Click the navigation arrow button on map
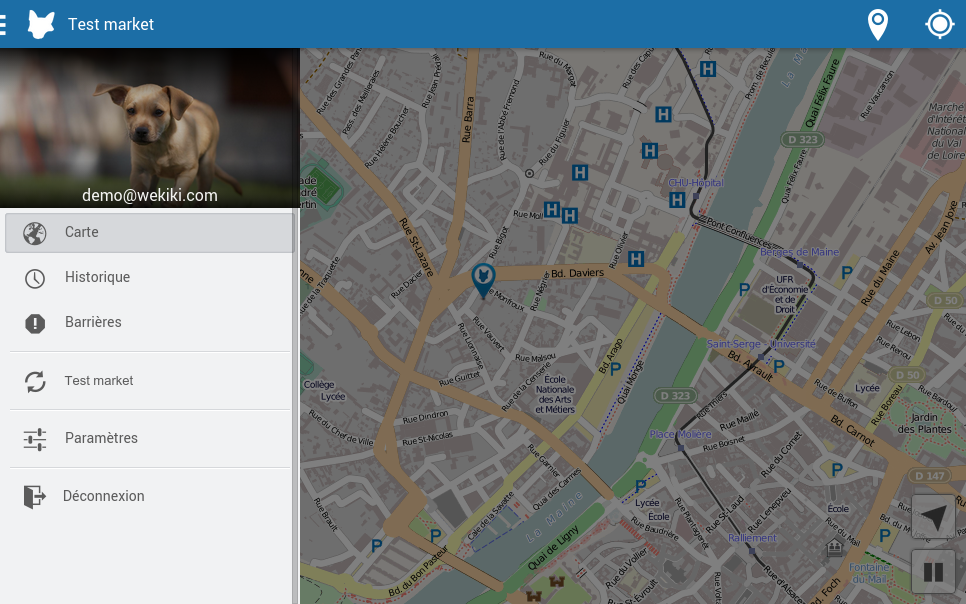 pos(933,516)
